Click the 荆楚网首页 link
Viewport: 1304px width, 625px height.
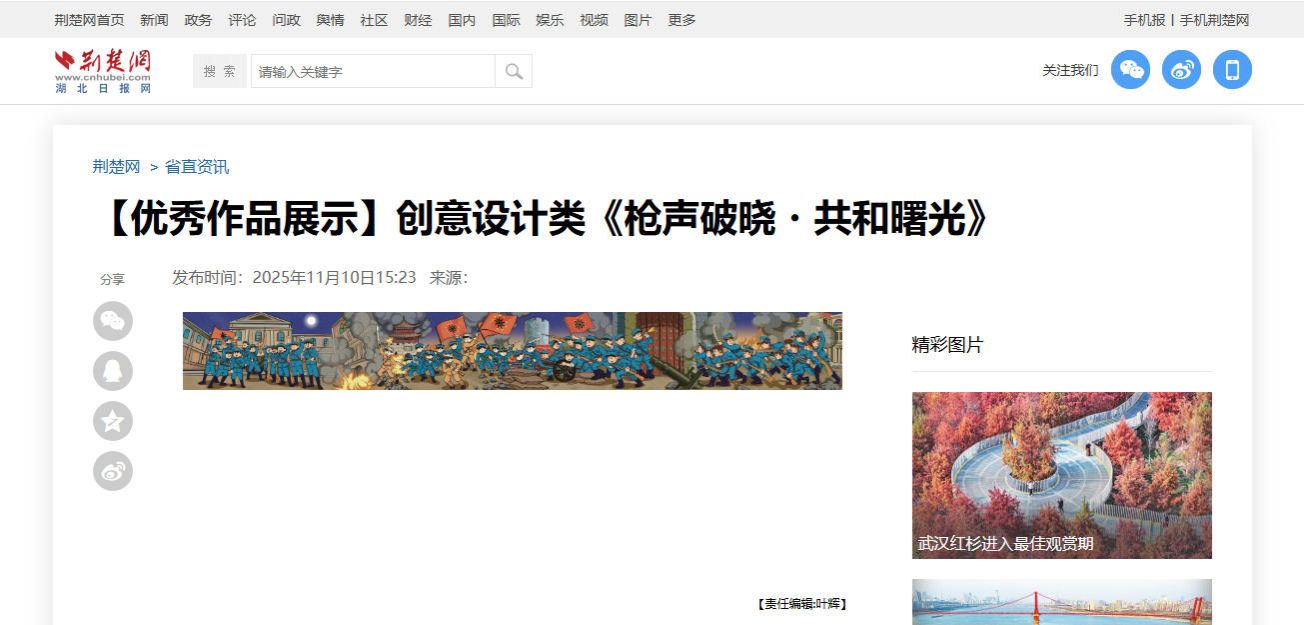pyautogui.click(x=90, y=20)
